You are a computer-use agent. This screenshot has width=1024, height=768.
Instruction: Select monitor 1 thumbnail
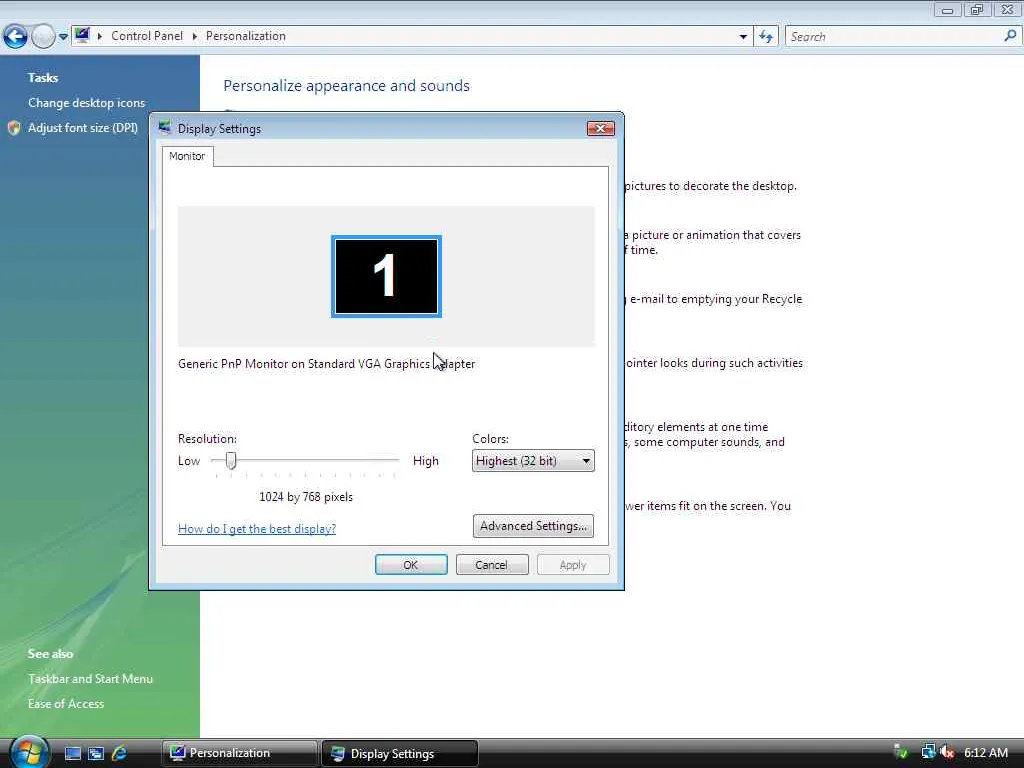[386, 276]
